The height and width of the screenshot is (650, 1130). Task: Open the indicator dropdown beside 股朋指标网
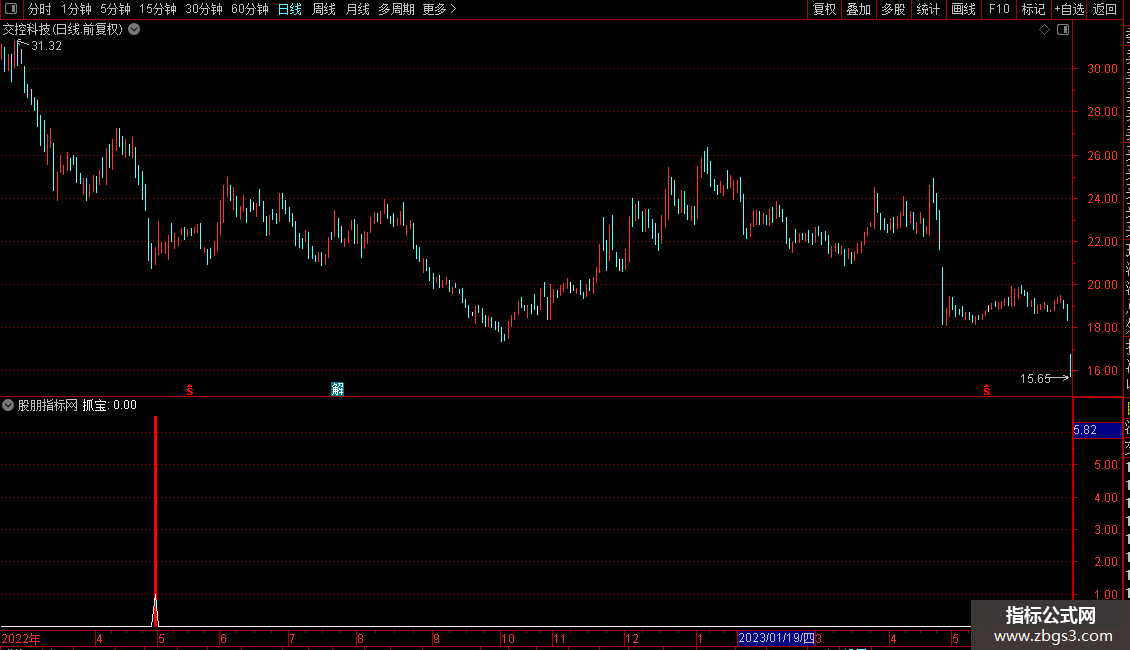click(x=8, y=405)
